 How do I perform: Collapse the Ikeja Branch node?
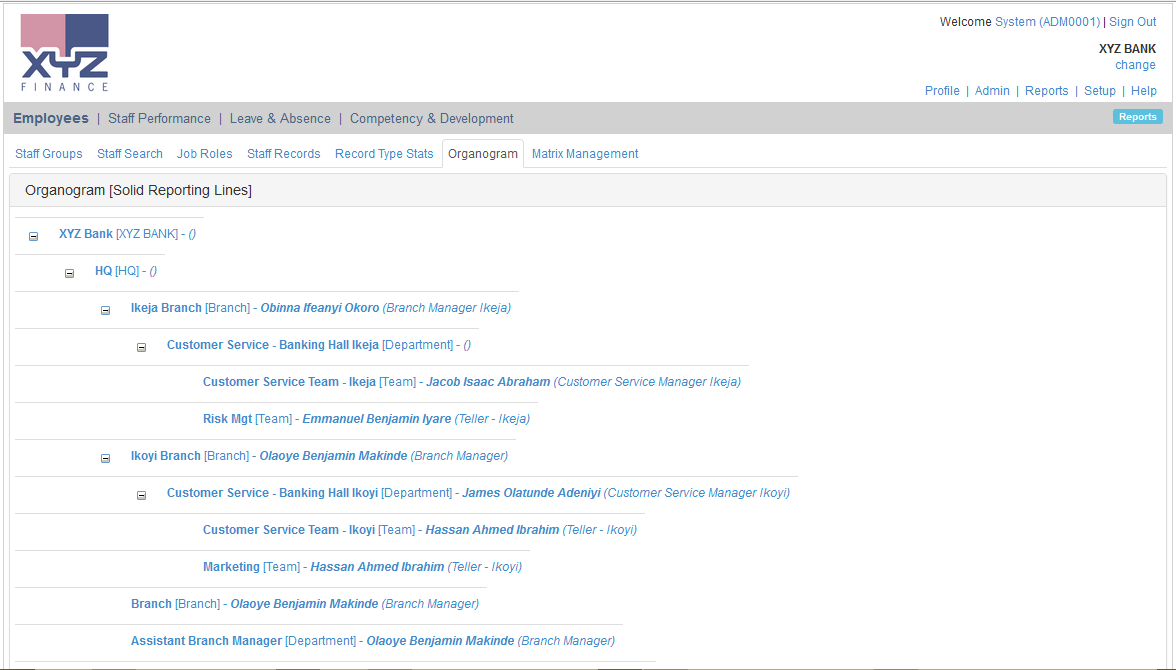(105, 310)
